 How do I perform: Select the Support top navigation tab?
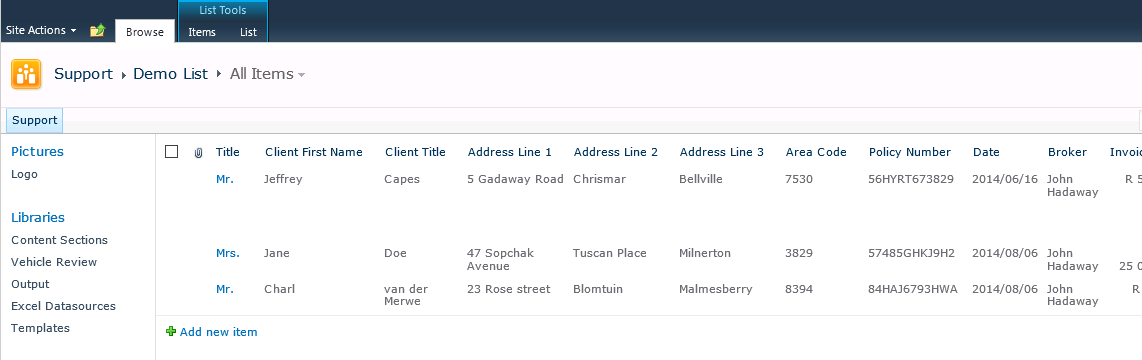[34, 120]
